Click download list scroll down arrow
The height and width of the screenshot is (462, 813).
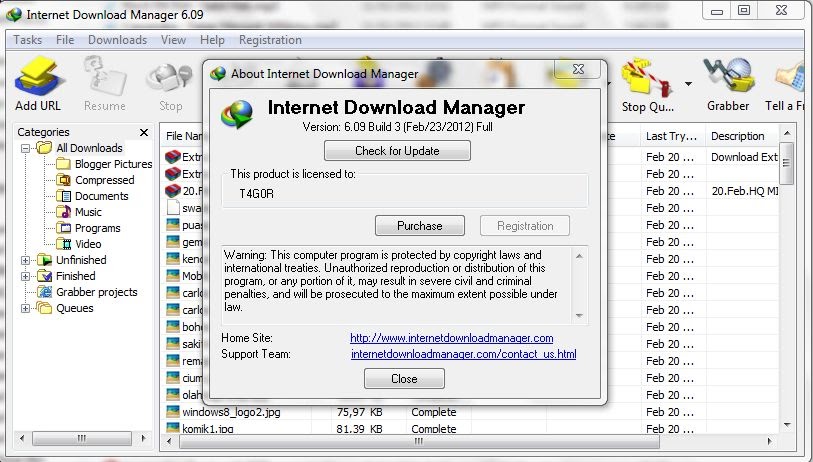(787, 425)
